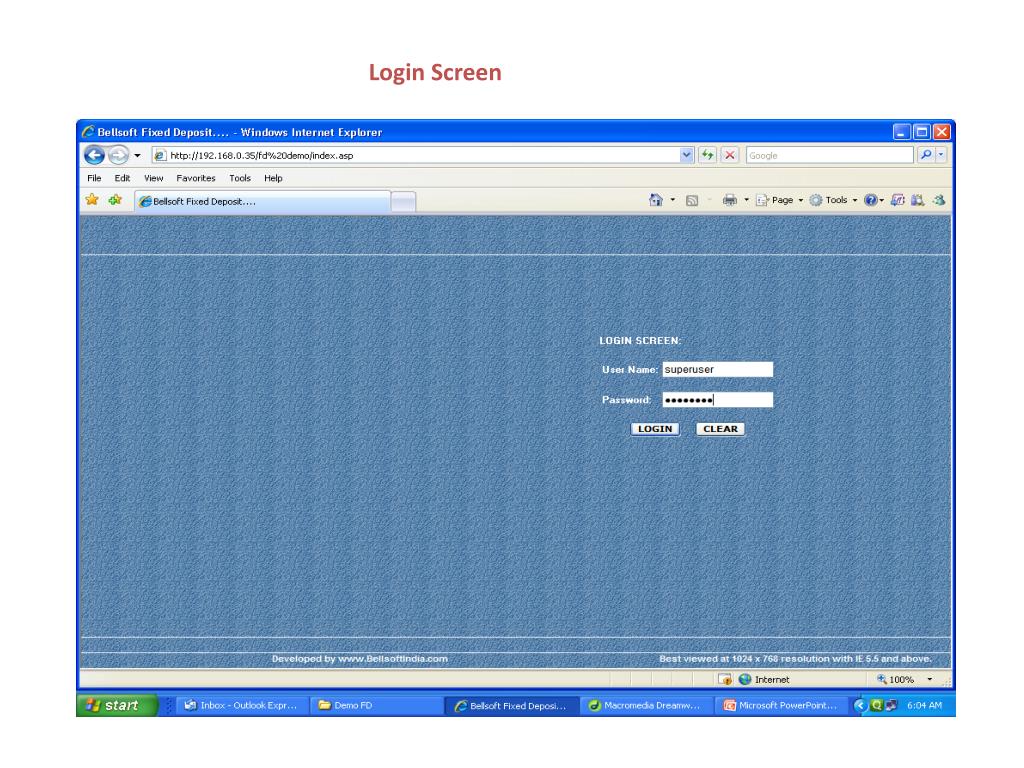
Task: Click the green Refresh arrows icon
Action: 707,155
